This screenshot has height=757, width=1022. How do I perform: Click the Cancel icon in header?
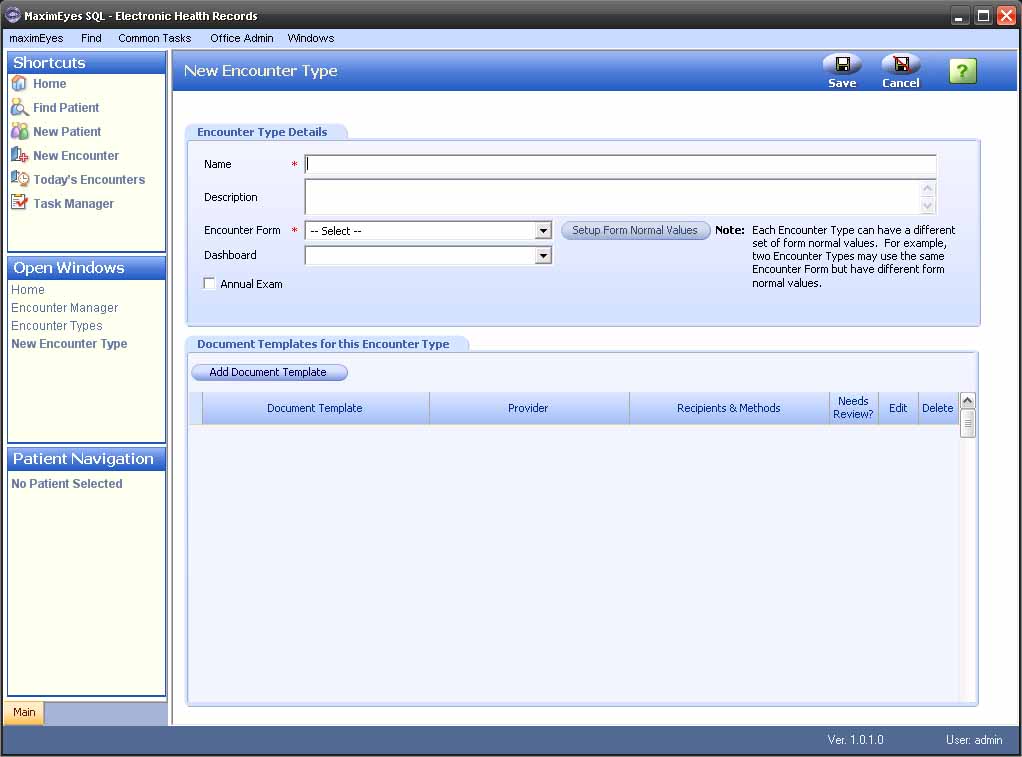coord(901,65)
